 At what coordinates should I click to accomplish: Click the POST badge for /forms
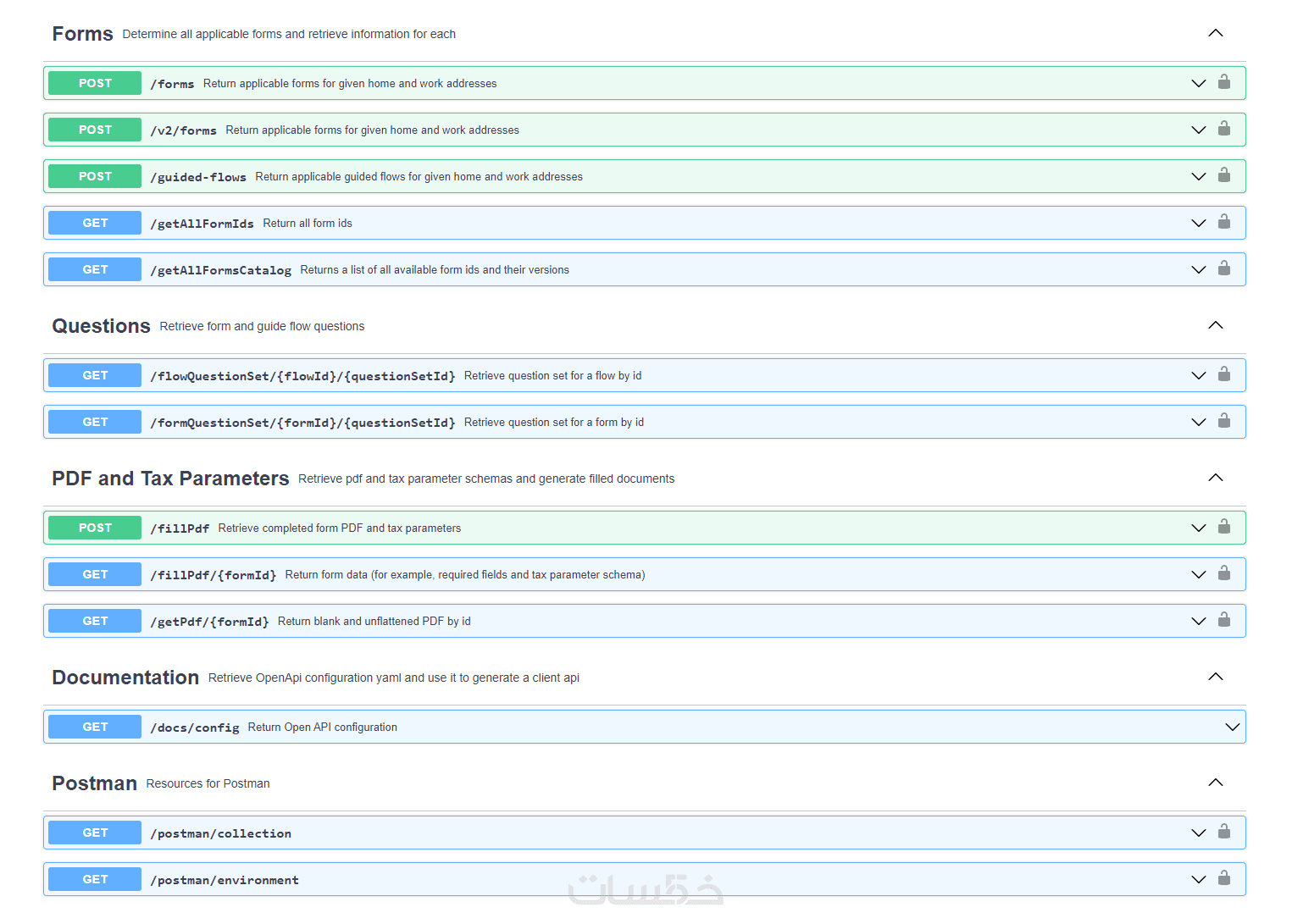click(95, 83)
